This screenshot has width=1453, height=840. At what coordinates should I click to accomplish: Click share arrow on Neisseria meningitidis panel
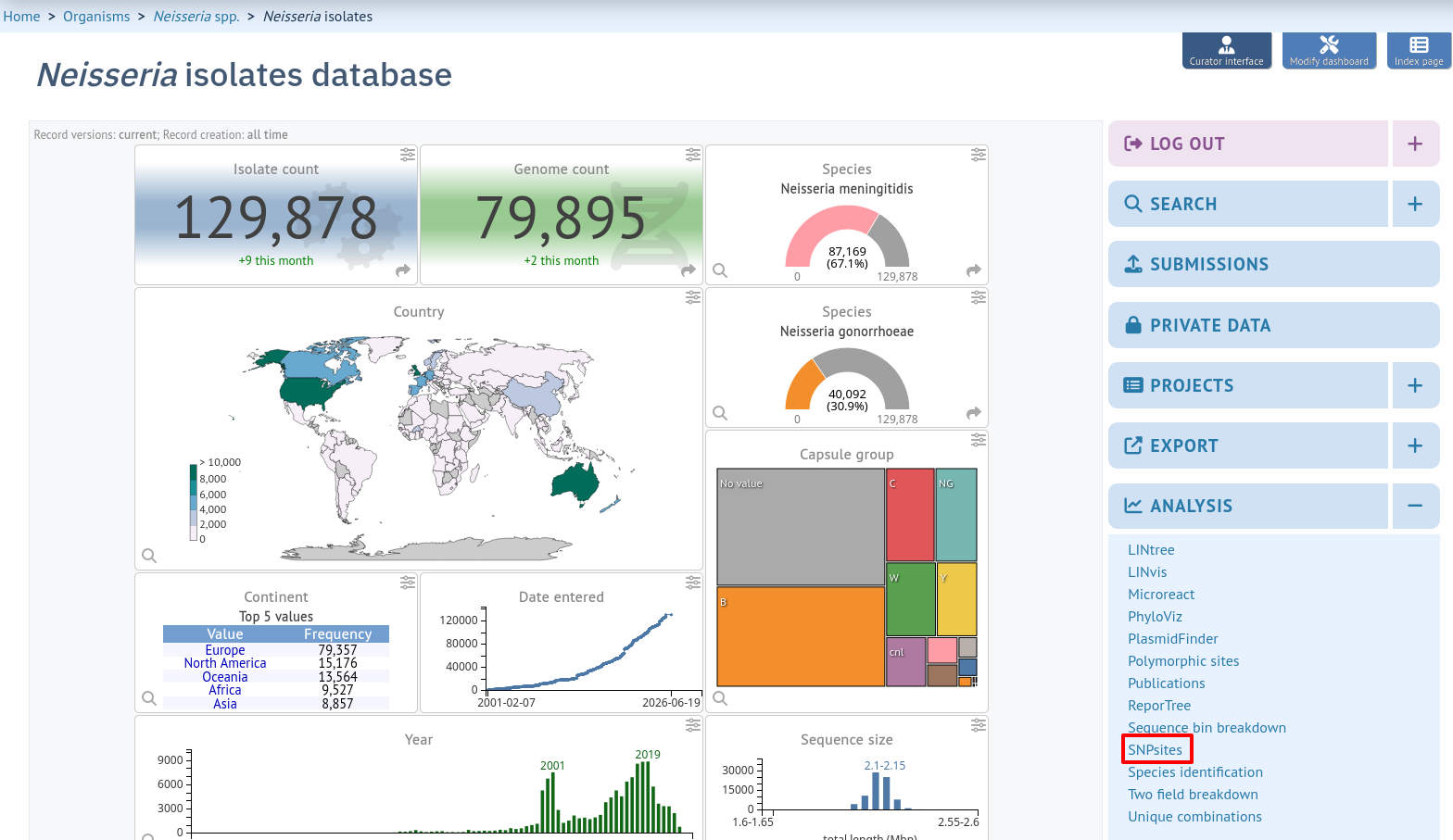click(973, 270)
